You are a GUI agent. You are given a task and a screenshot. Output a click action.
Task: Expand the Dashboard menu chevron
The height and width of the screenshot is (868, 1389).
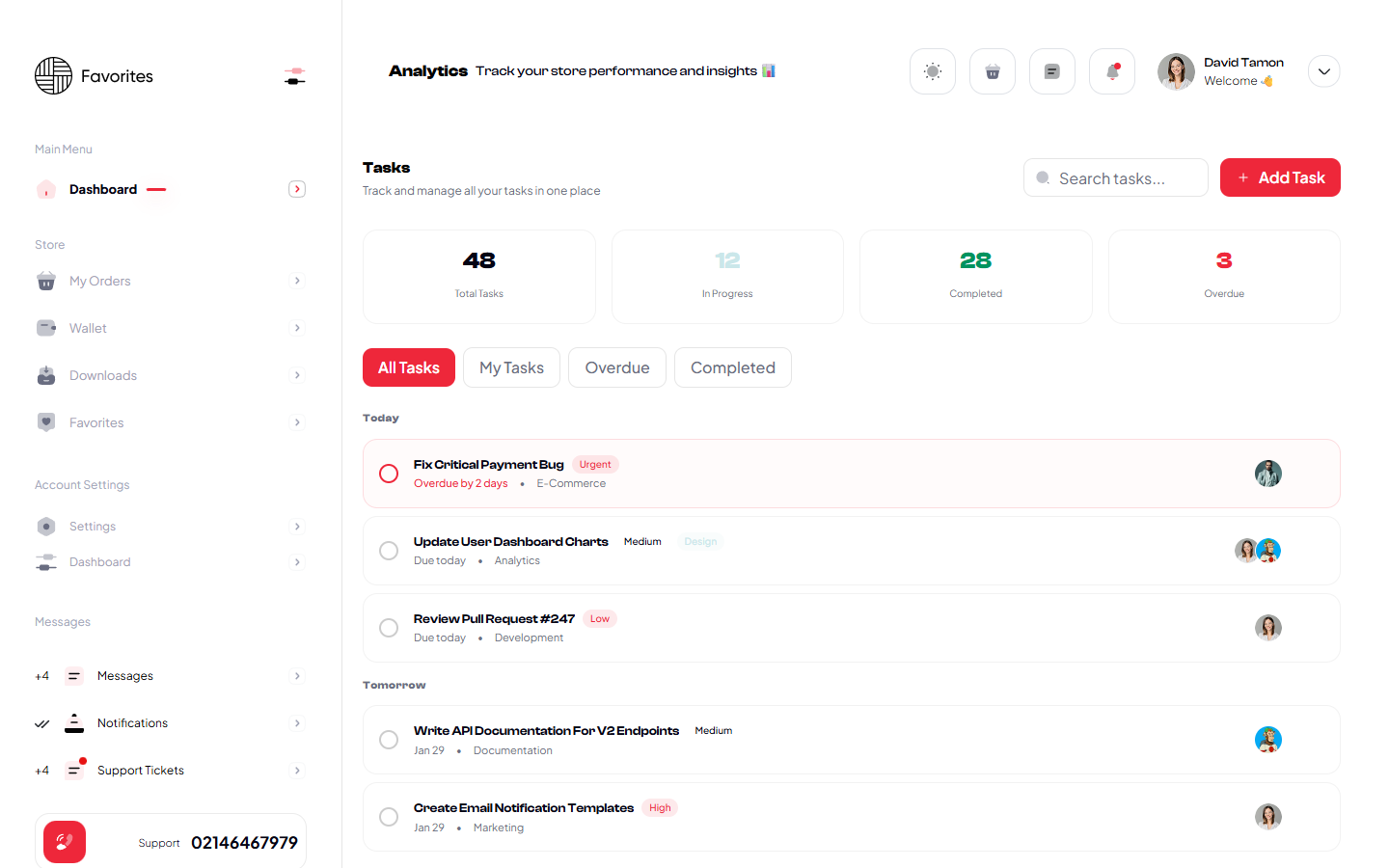coord(297,188)
